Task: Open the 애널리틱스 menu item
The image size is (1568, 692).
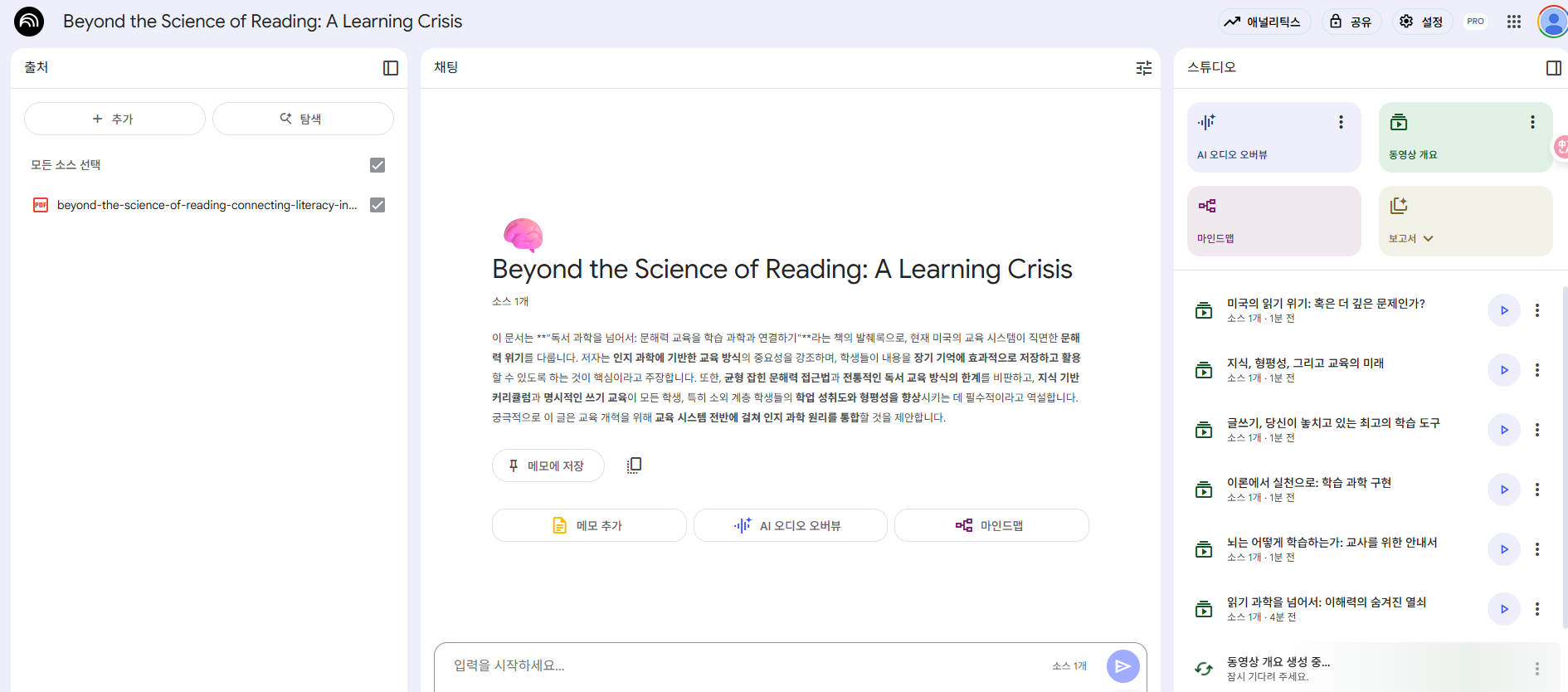Action: (x=1264, y=22)
